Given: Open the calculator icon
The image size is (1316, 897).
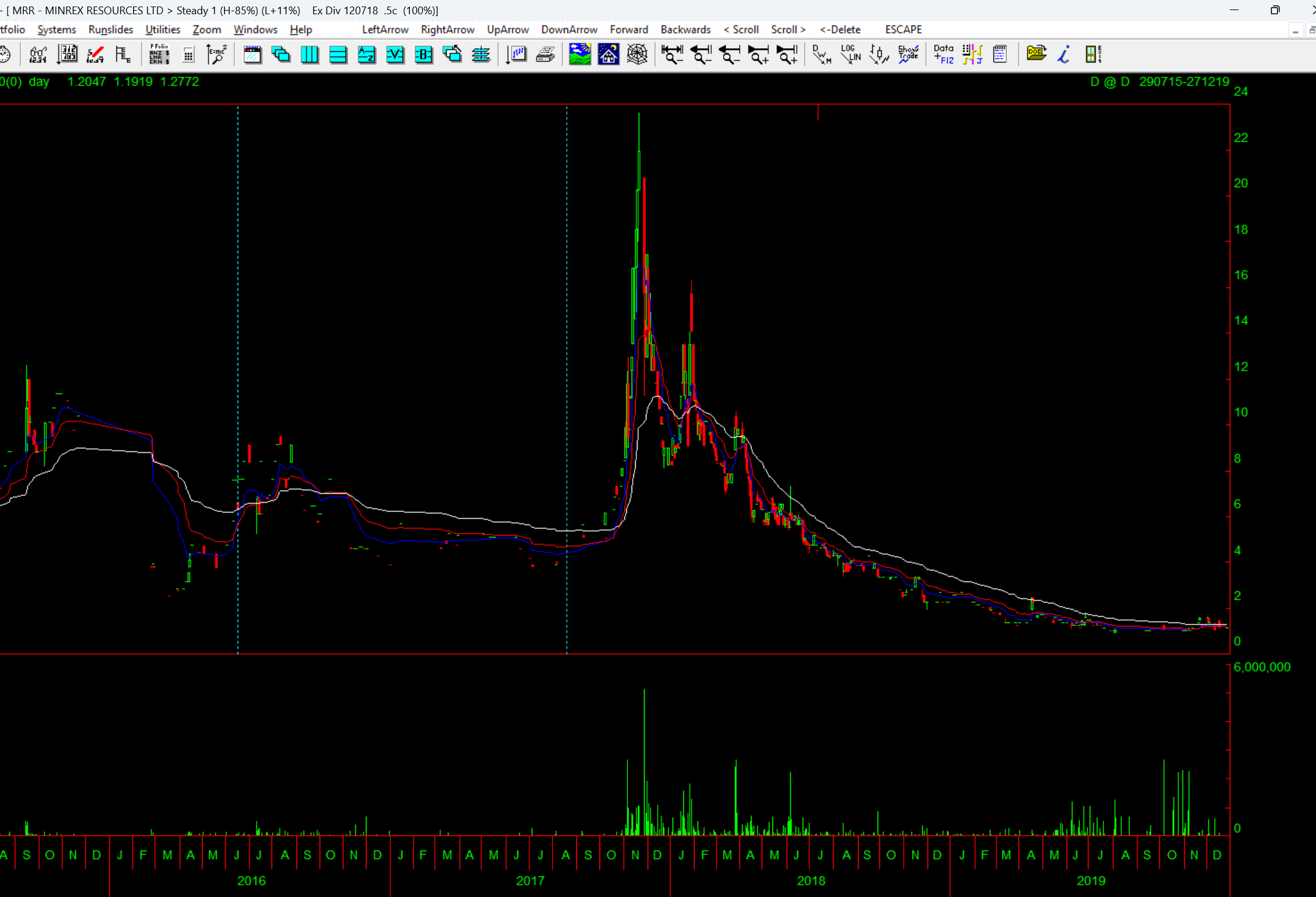Looking at the screenshot, I should [188, 55].
